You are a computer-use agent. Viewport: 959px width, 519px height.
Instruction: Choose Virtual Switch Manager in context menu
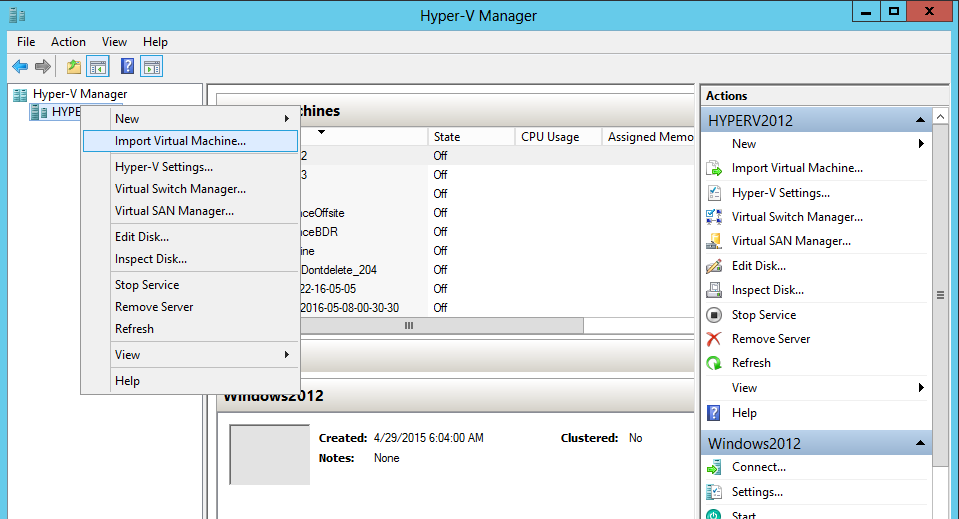[x=190, y=189]
